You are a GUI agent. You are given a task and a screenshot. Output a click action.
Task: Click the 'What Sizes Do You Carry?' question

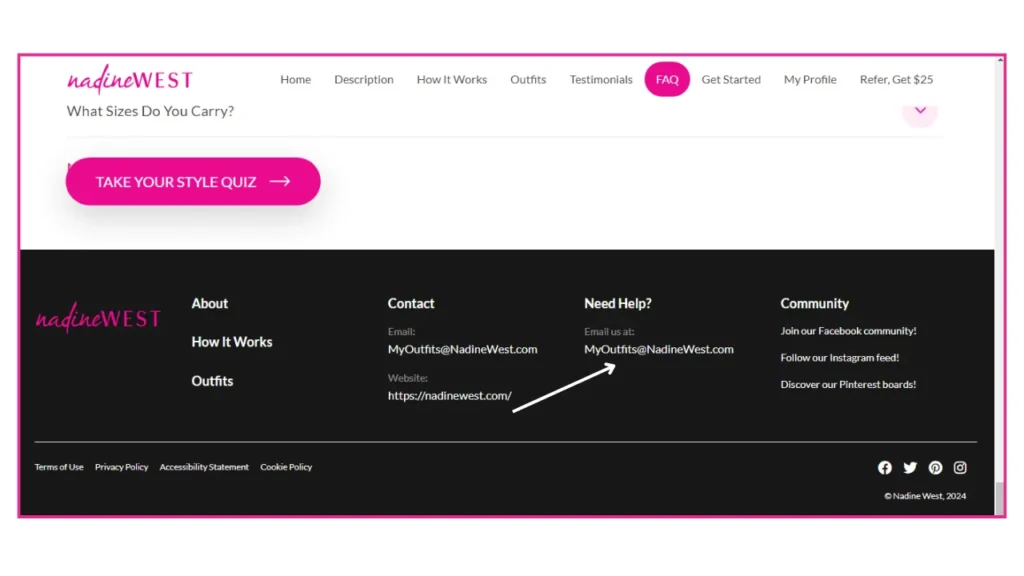coord(150,111)
